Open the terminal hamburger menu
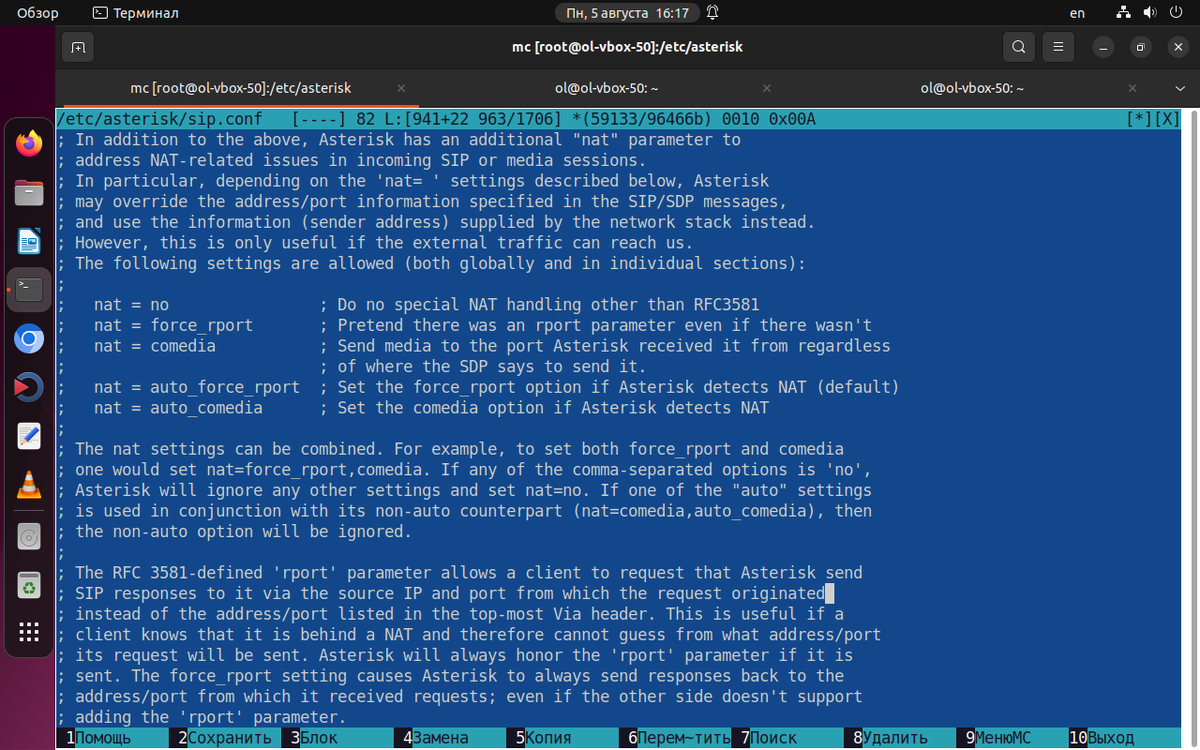 click(x=1058, y=47)
